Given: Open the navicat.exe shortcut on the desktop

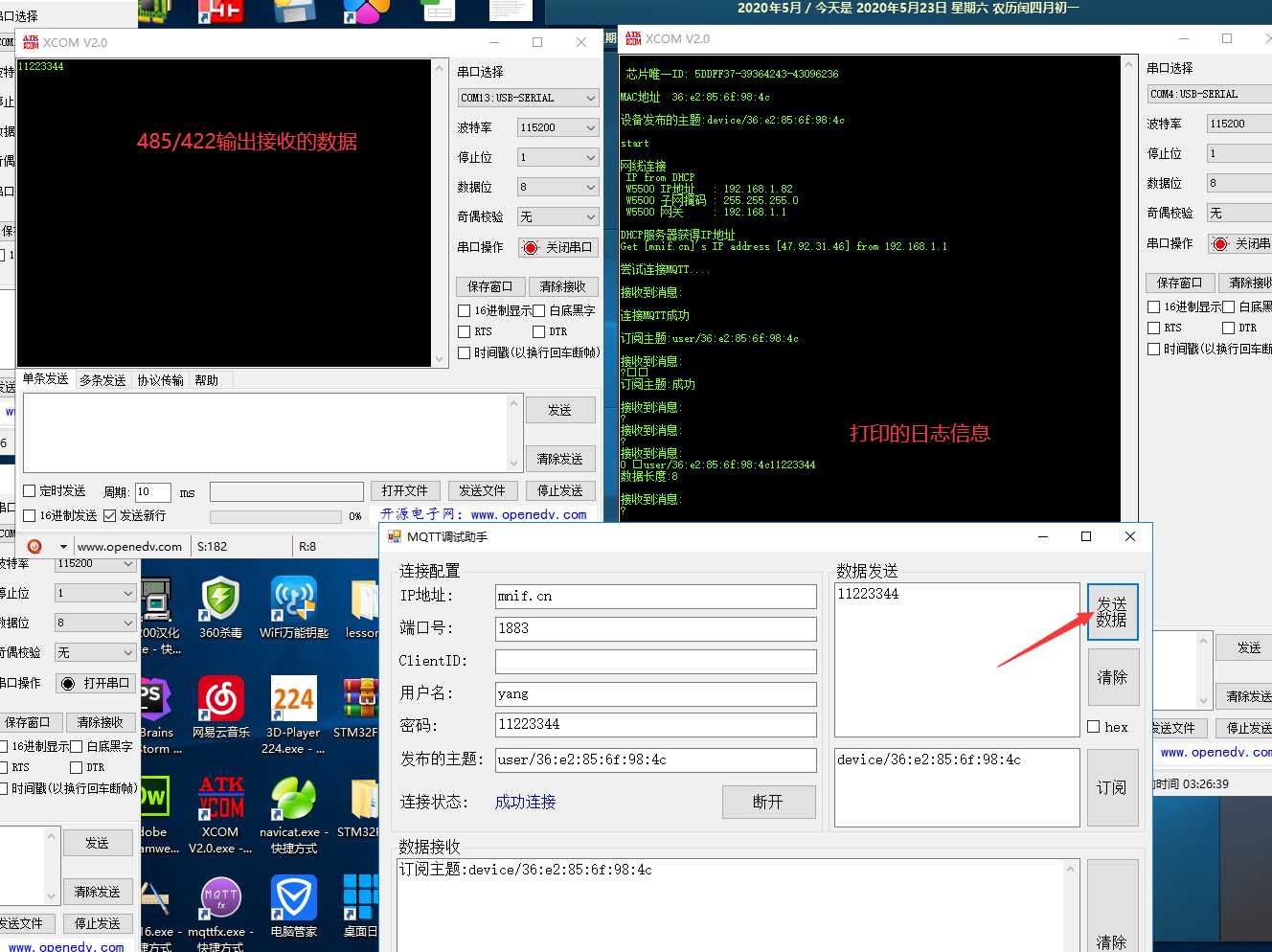Looking at the screenshot, I should tap(294, 814).
